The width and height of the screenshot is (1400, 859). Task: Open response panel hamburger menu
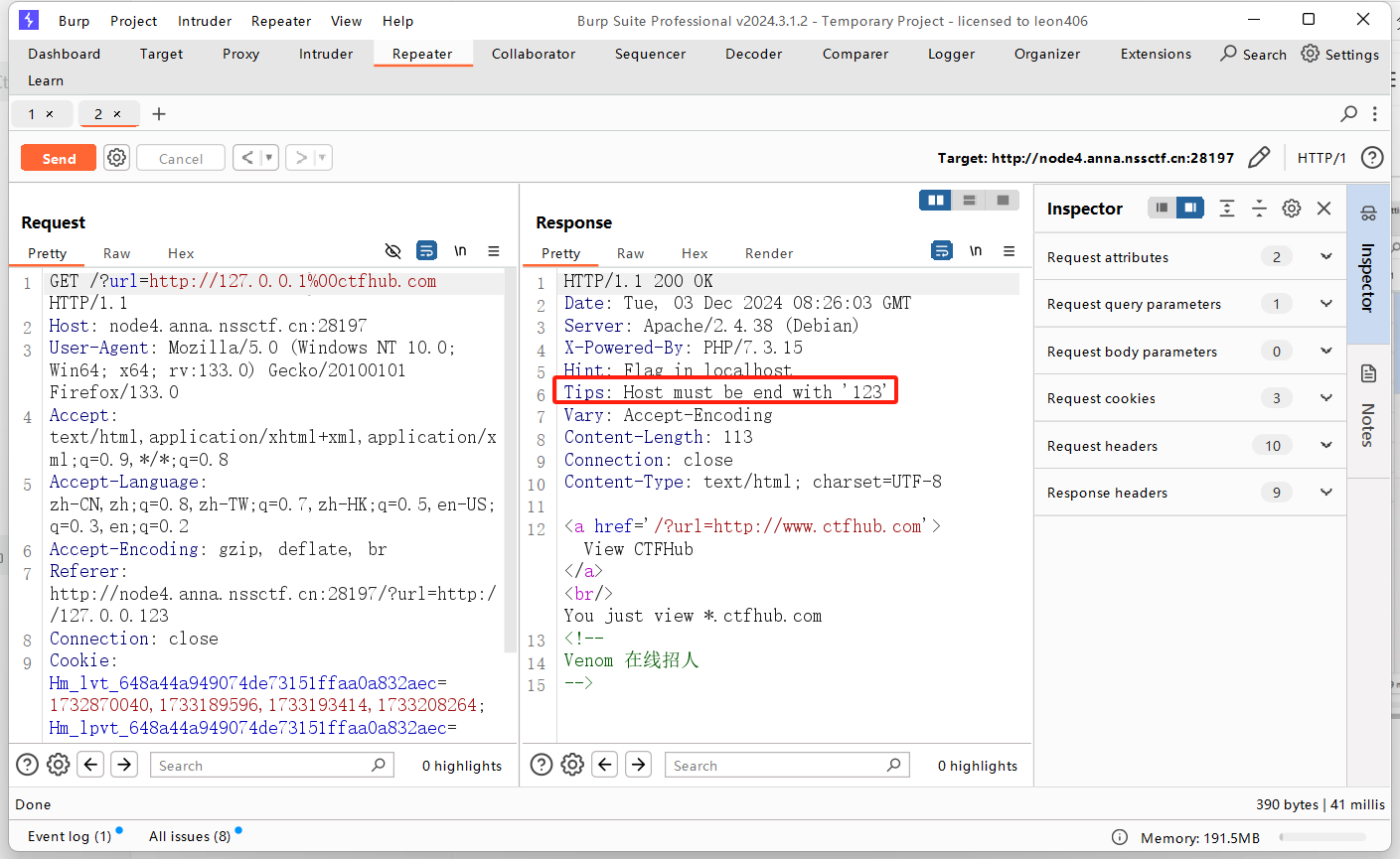pos(1010,250)
